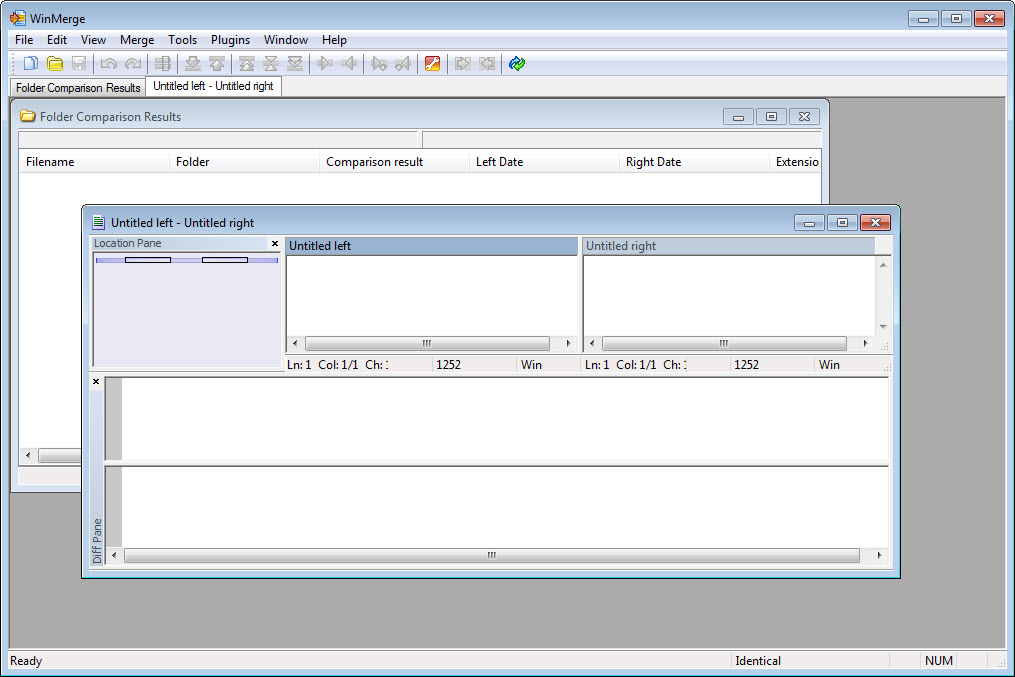The width and height of the screenshot is (1015, 677).
Task: Click the New document toolbar icon
Action: pos(30,63)
